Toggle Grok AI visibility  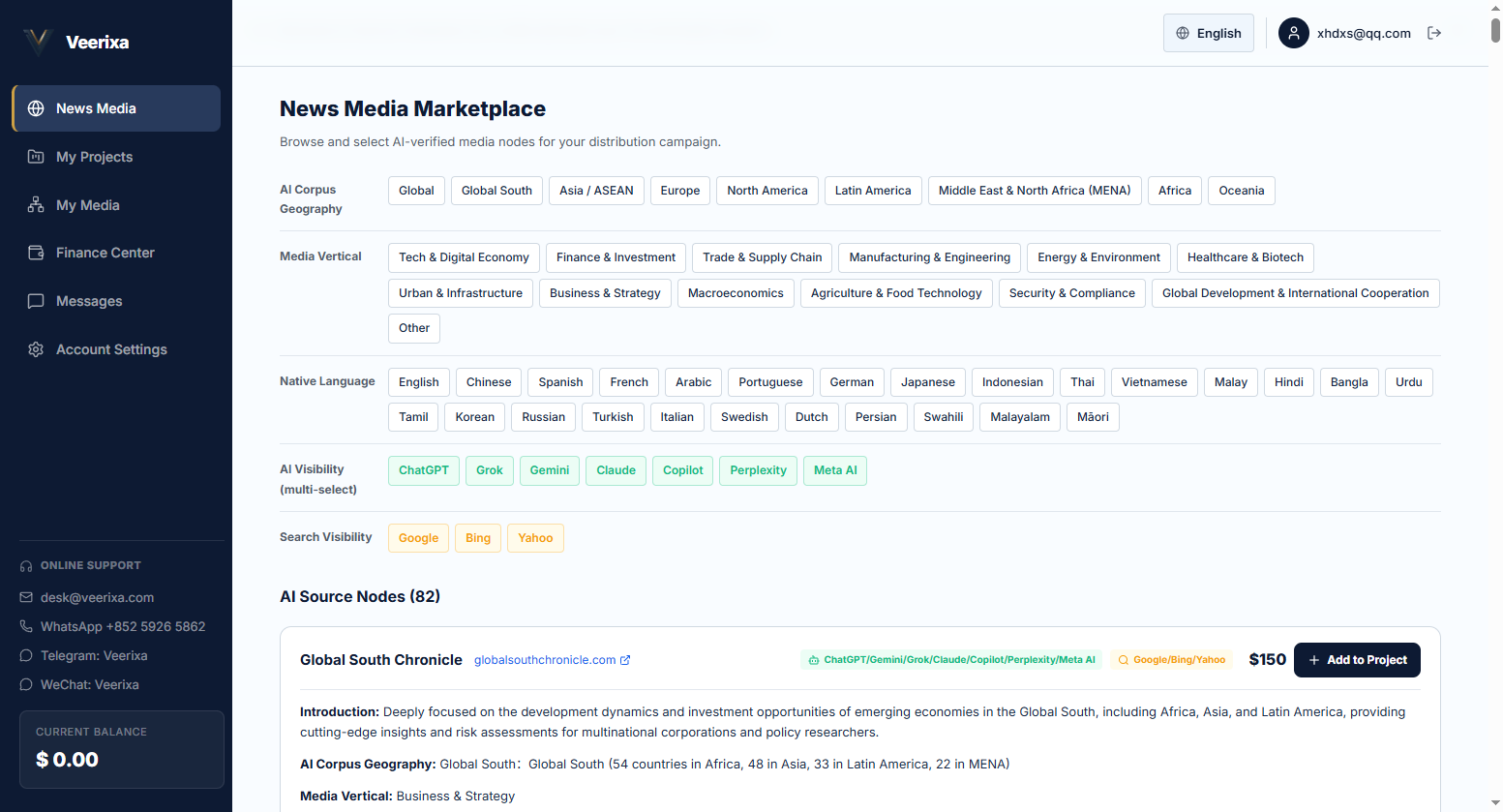pyautogui.click(x=490, y=470)
